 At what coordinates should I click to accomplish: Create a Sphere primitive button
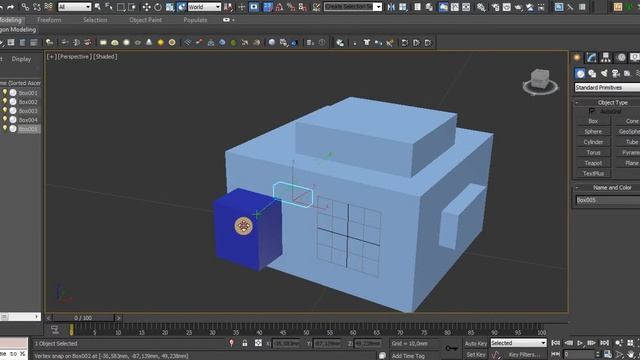tap(593, 131)
